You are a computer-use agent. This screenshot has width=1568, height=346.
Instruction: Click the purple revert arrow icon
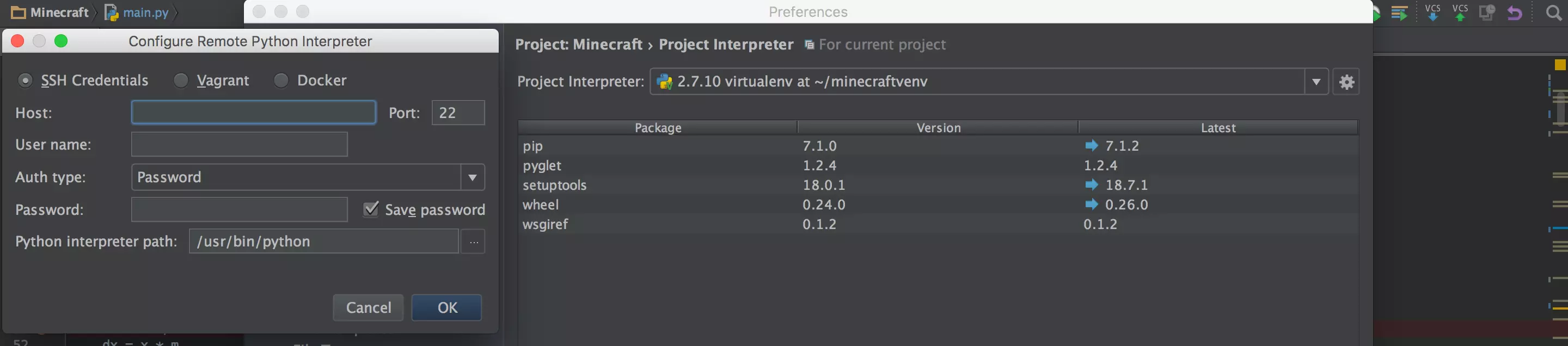(x=1515, y=12)
